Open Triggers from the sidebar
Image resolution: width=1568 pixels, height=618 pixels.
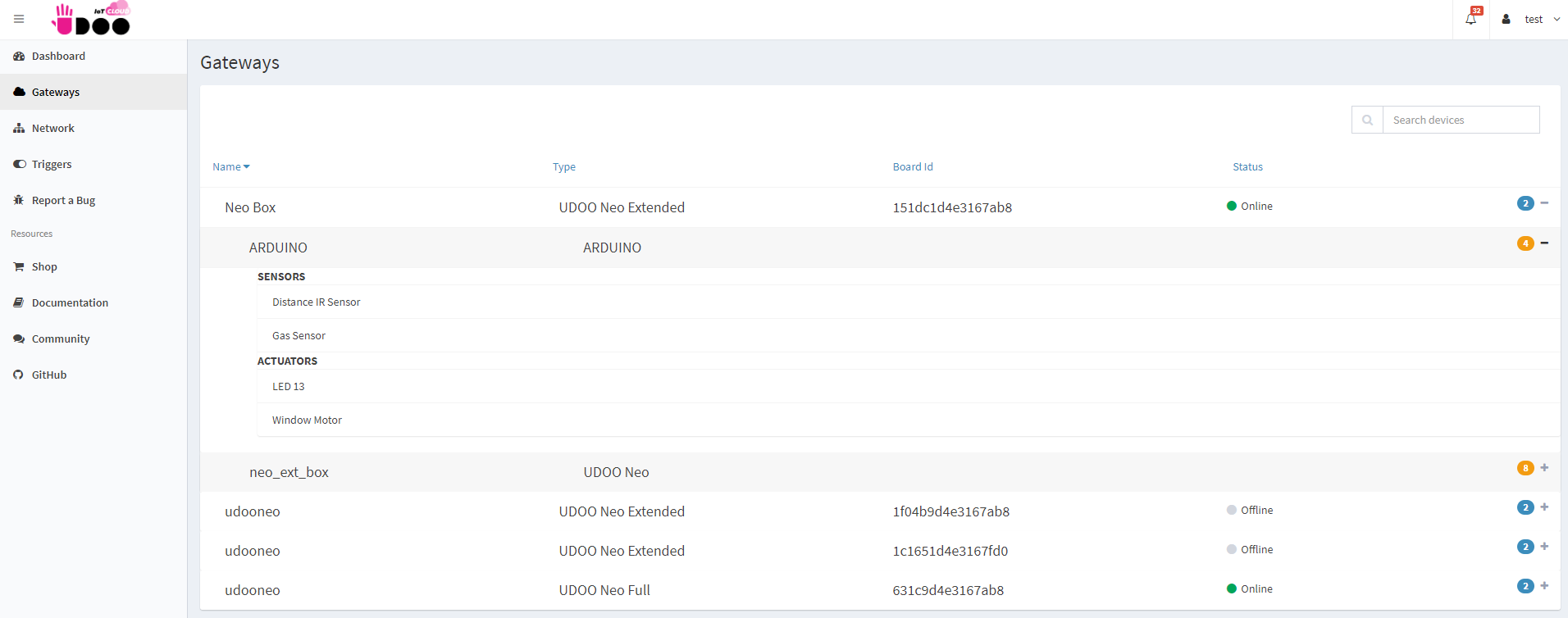[x=93, y=164]
